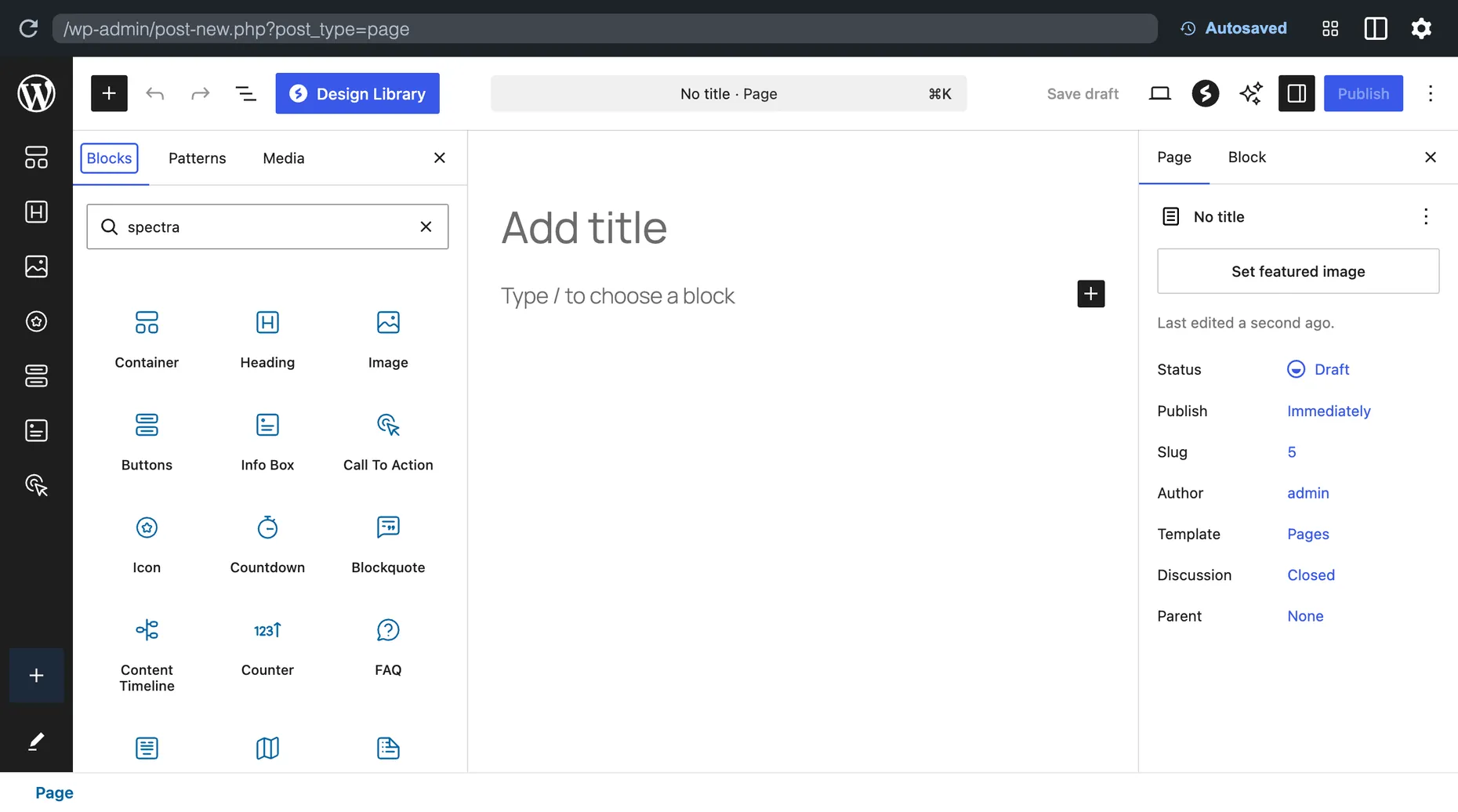The width and height of the screenshot is (1458, 812).
Task: Switch to Media tab
Action: pyautogui.click(x=284, y=158)
